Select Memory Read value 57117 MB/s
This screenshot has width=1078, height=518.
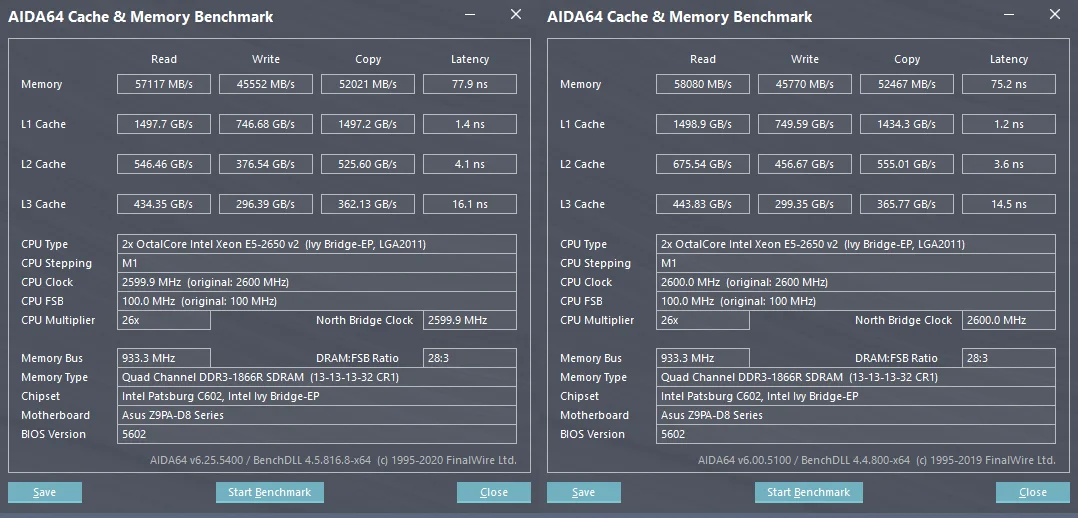pyautogui.click(x=164, y=84)
